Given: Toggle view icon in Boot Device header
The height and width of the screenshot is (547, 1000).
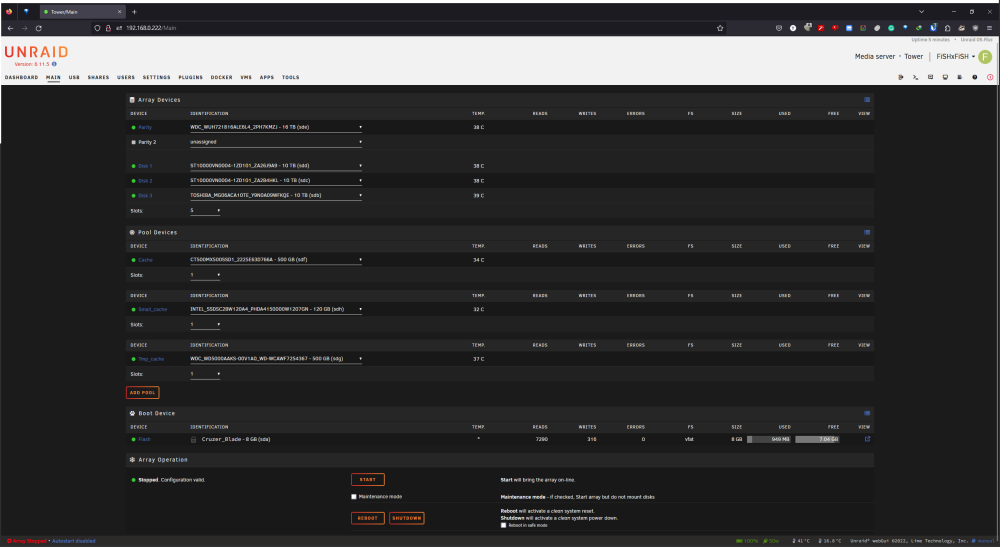Looking at the screenshot, I should pos(867,413).
